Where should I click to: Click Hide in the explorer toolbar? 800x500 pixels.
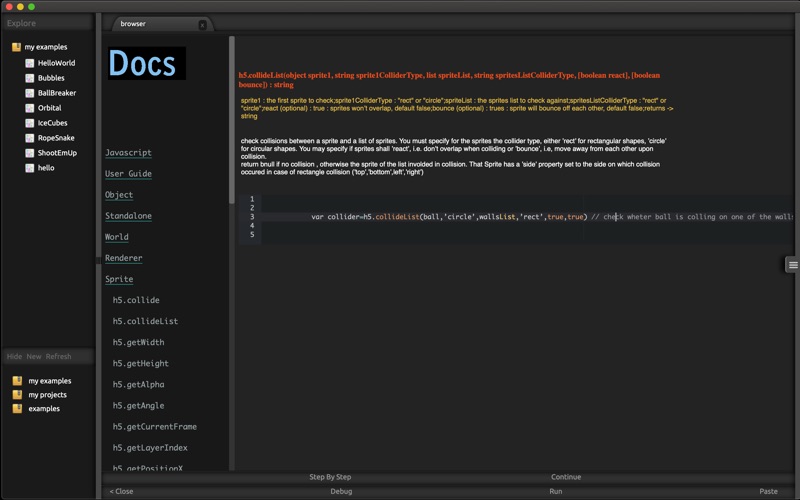click(x=14, y=357)
